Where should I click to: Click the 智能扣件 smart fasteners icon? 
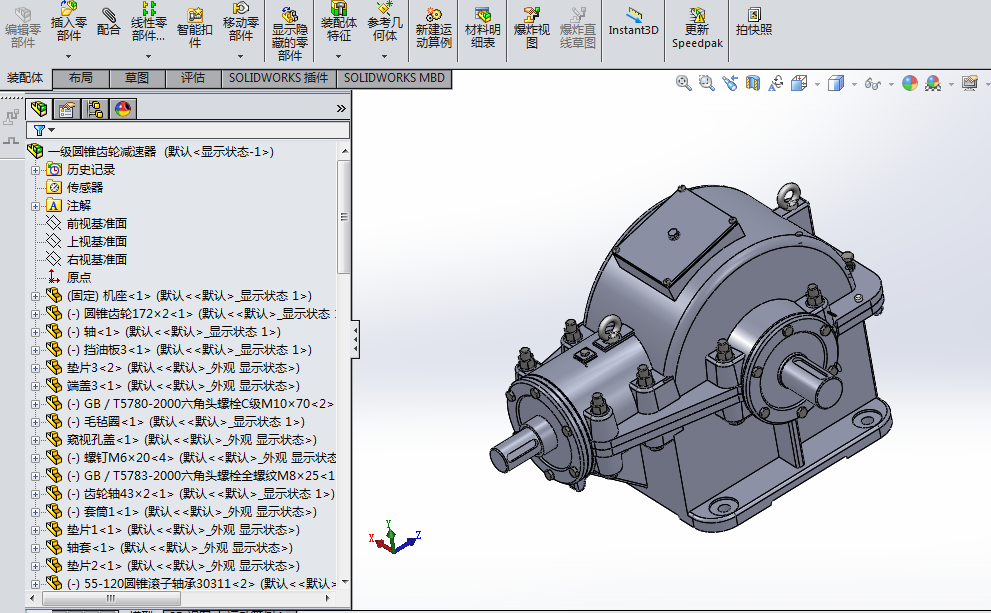click(195, 16)
